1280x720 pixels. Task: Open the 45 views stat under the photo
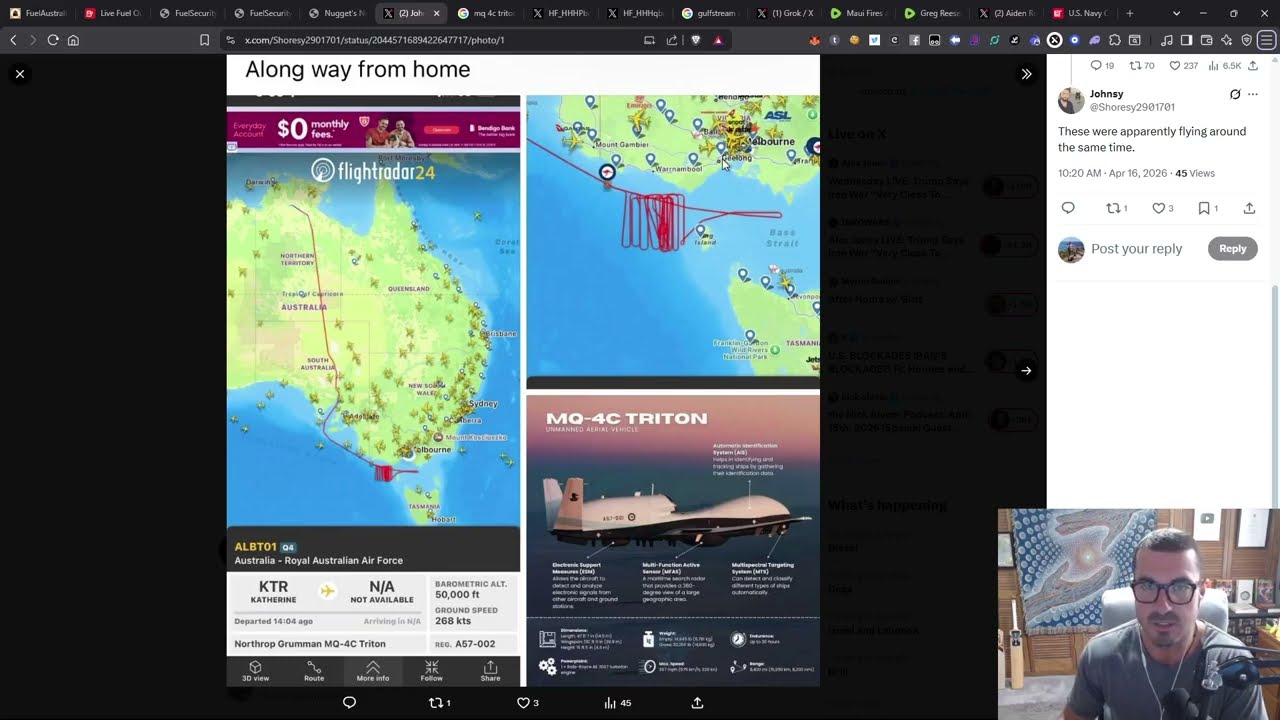point(618,703)
